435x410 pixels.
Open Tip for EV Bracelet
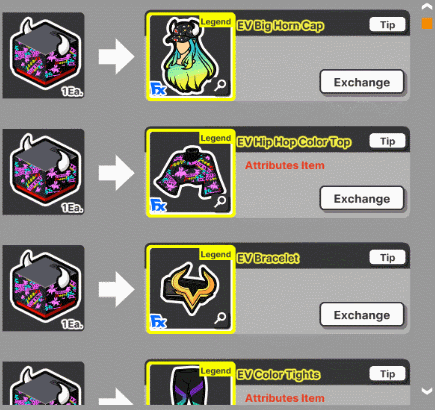click(x=388, y=257)
